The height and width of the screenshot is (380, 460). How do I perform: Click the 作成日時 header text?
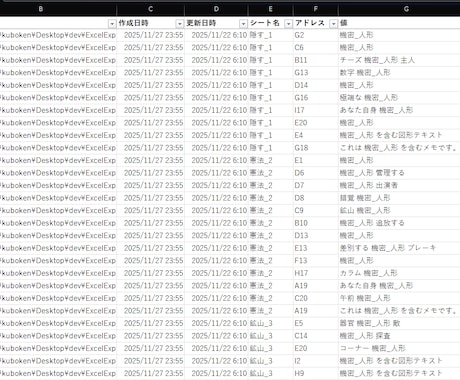(133, 23)
